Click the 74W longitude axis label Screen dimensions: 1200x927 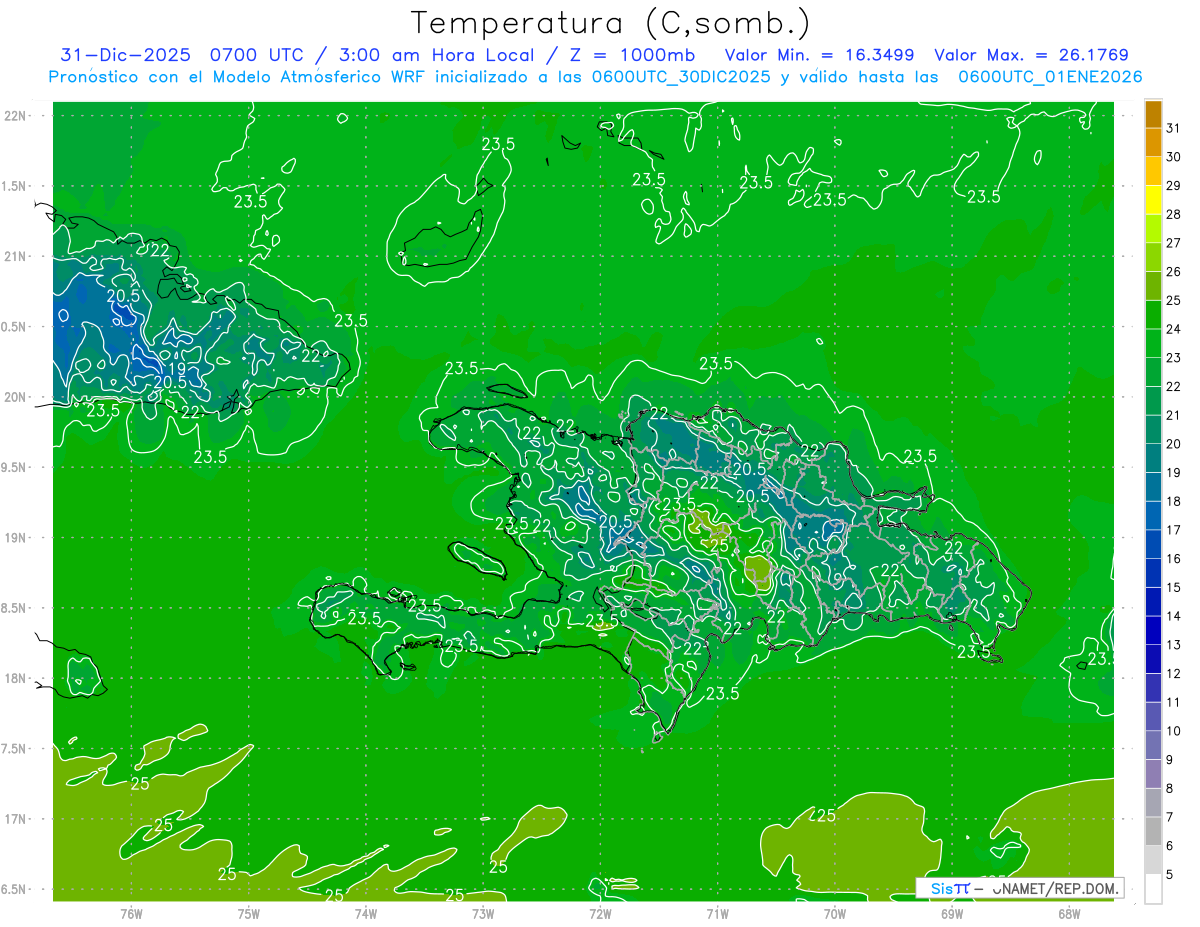366,913
